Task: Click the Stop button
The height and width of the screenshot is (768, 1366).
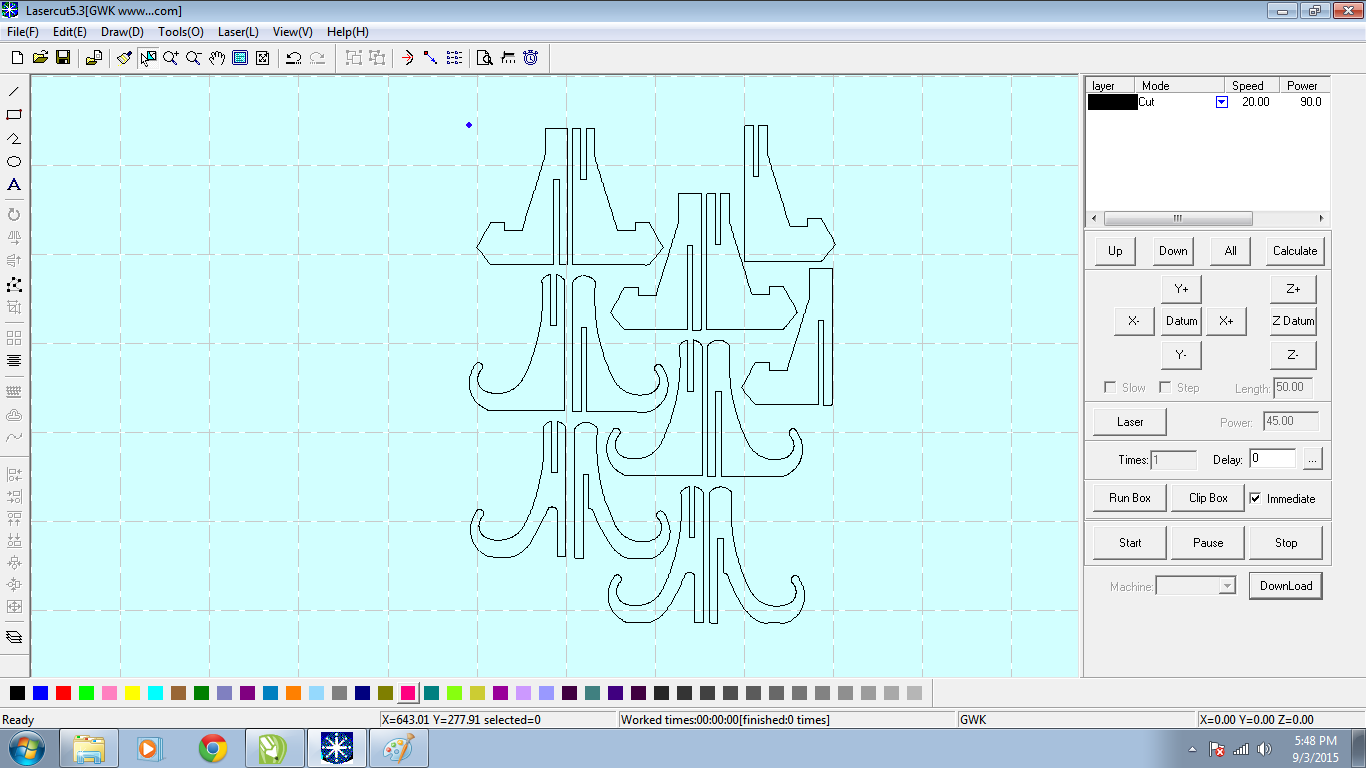Action: tap(1286, 543)
